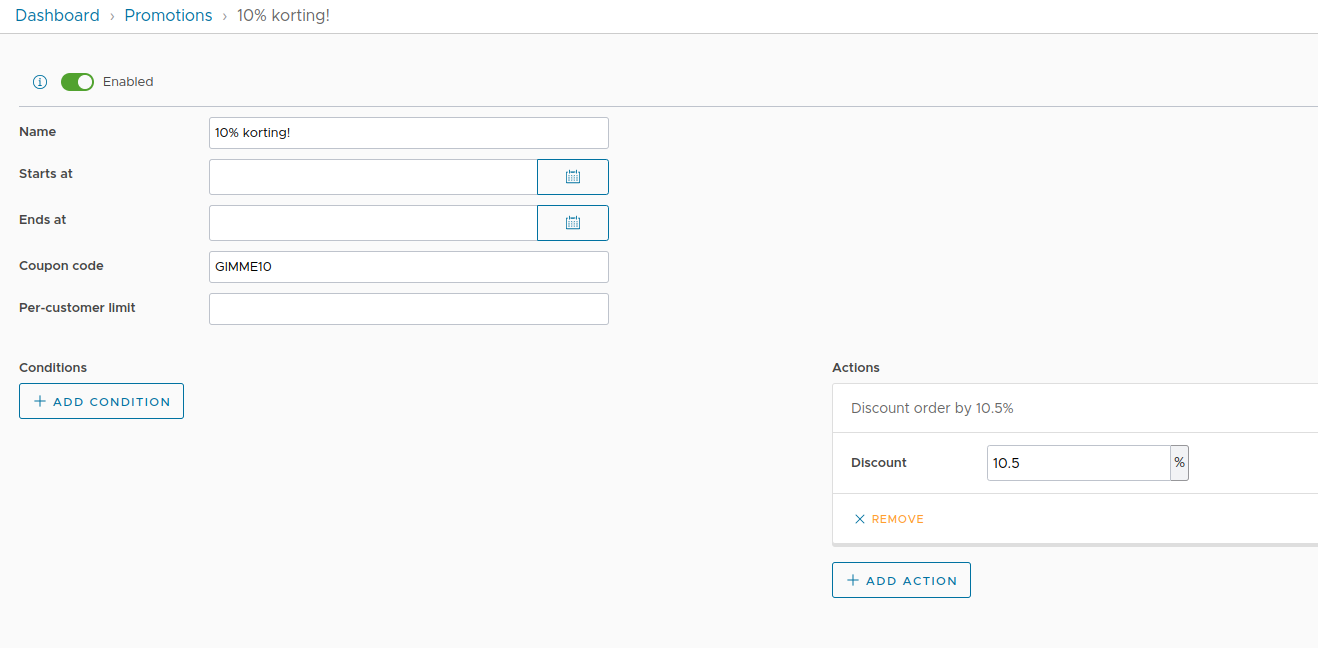Viewport: 1318px width, 648px height.
Task: Navigate to the Dashboard breadcrumb
Action: (x=57, y=15)
